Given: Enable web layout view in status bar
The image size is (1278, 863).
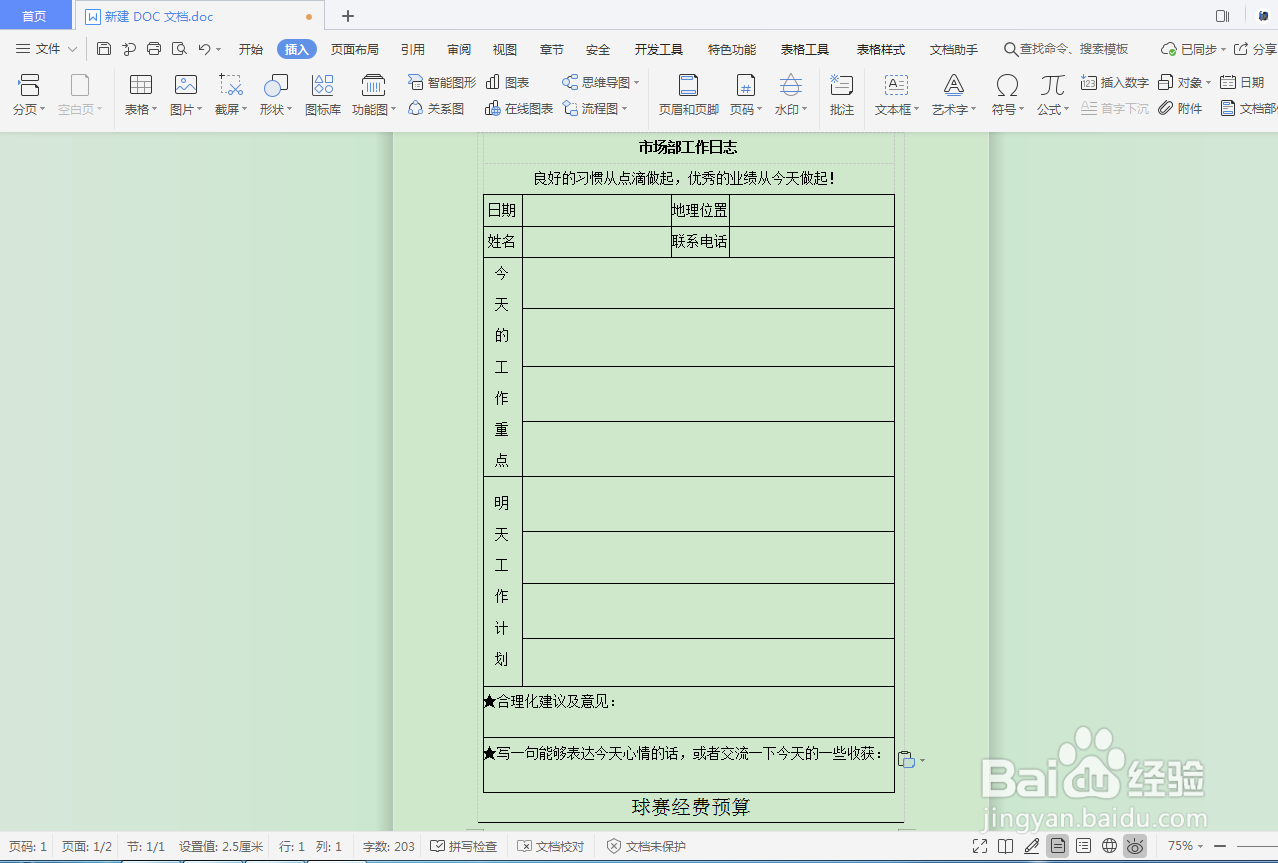Looking at the screenshot, I should click(1110, 846).
